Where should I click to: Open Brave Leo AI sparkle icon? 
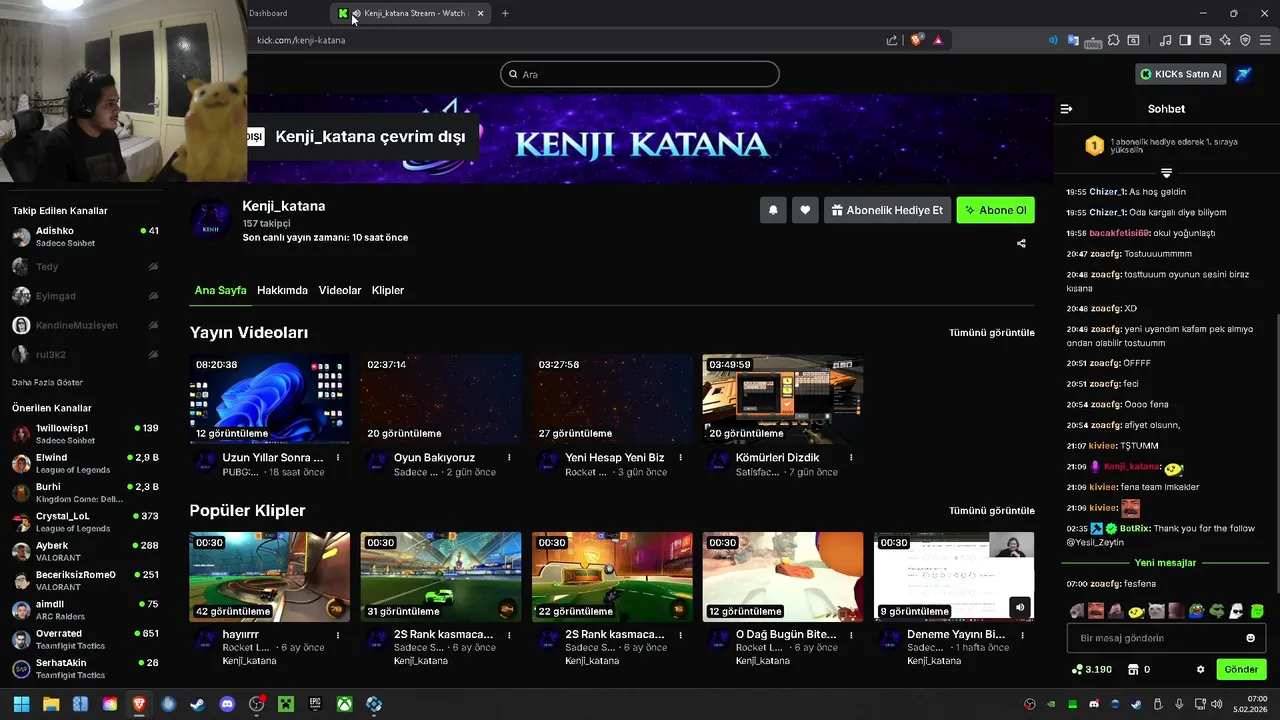(1225, 40)
